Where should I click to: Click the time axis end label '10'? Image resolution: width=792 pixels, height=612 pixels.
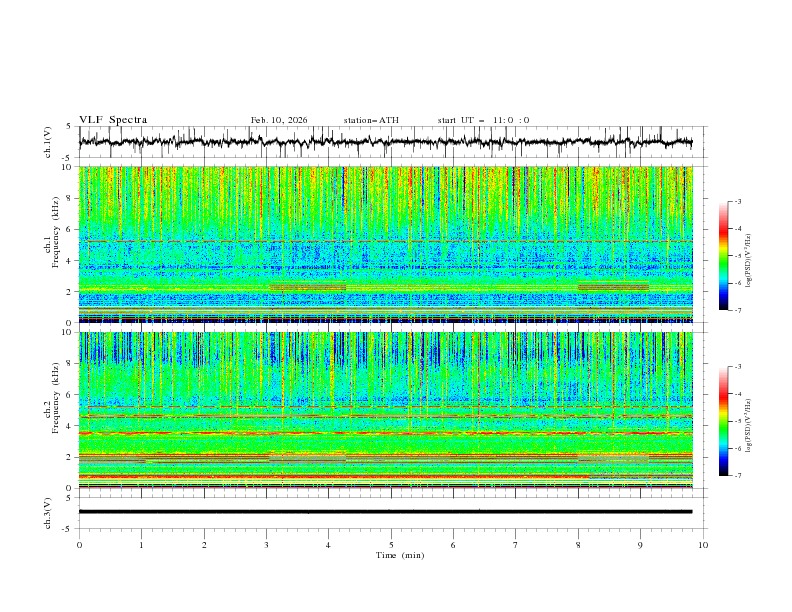point(703,545)
